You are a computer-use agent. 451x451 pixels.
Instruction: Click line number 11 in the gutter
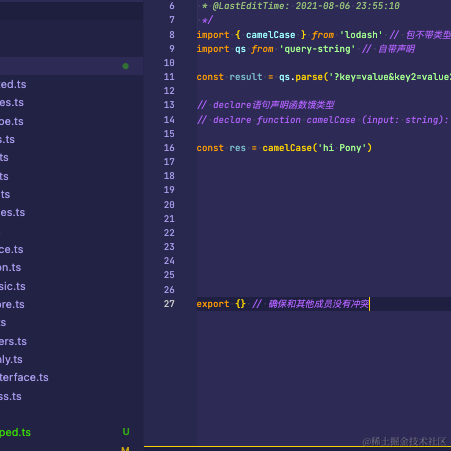coord(169,77)
